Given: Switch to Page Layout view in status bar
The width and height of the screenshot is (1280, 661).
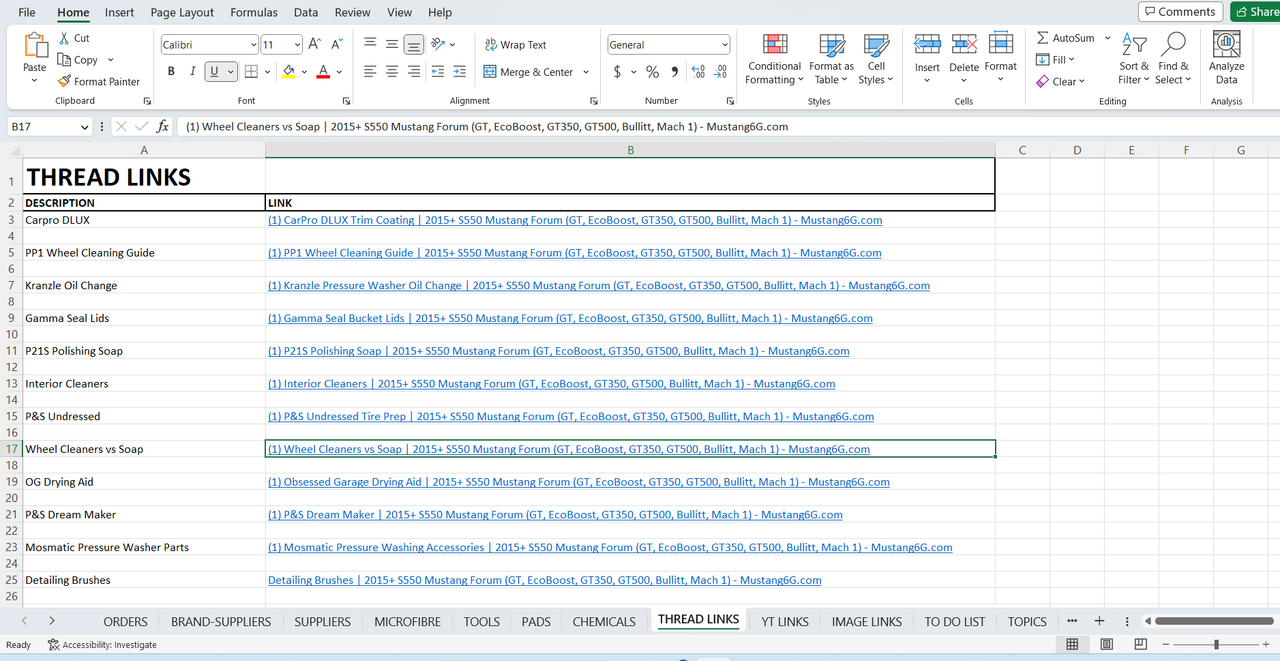Looking at the screenshot, I should click(1107, 644).
